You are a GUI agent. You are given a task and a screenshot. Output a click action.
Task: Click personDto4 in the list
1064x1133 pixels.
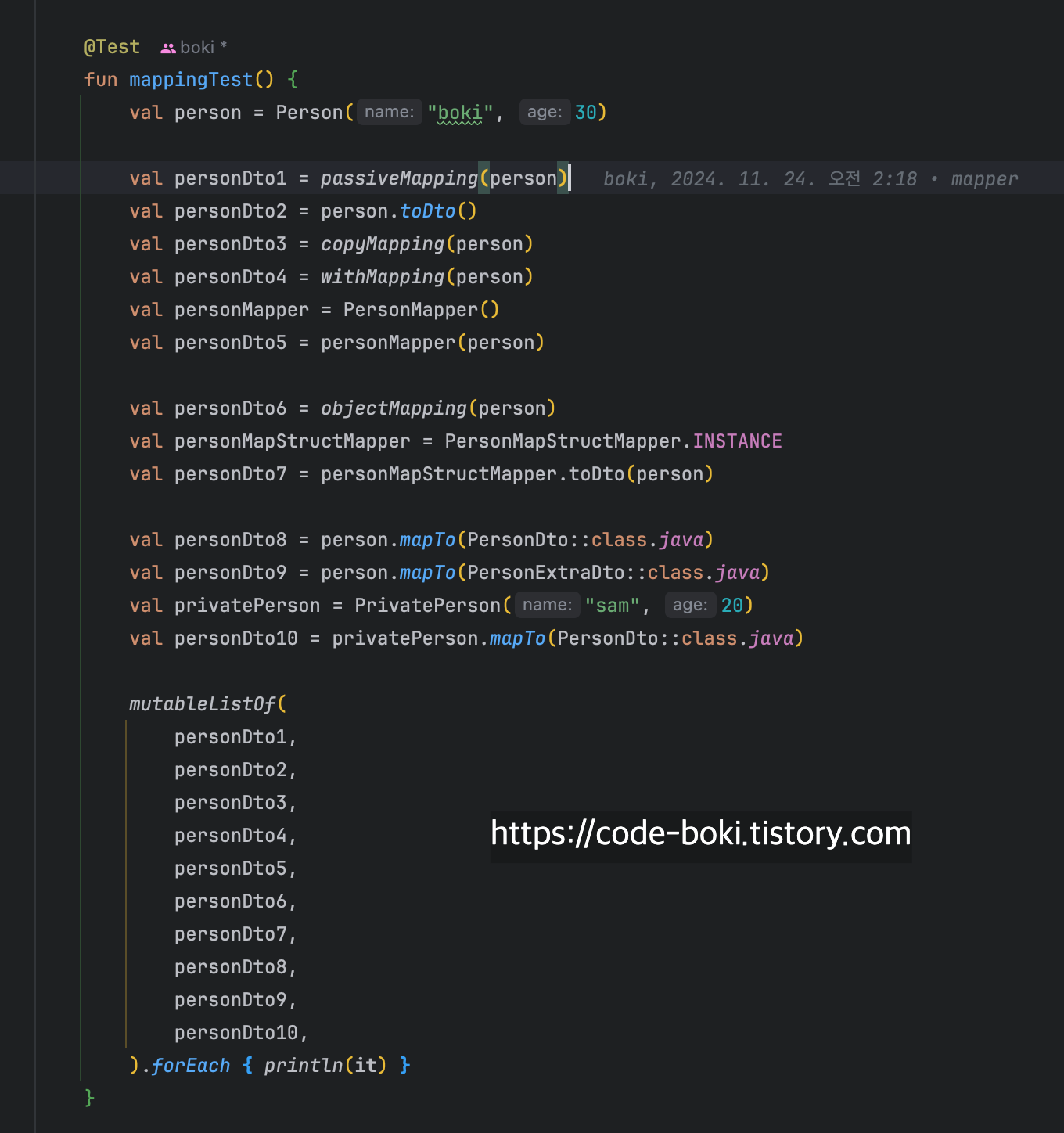[x=230, y=836]
